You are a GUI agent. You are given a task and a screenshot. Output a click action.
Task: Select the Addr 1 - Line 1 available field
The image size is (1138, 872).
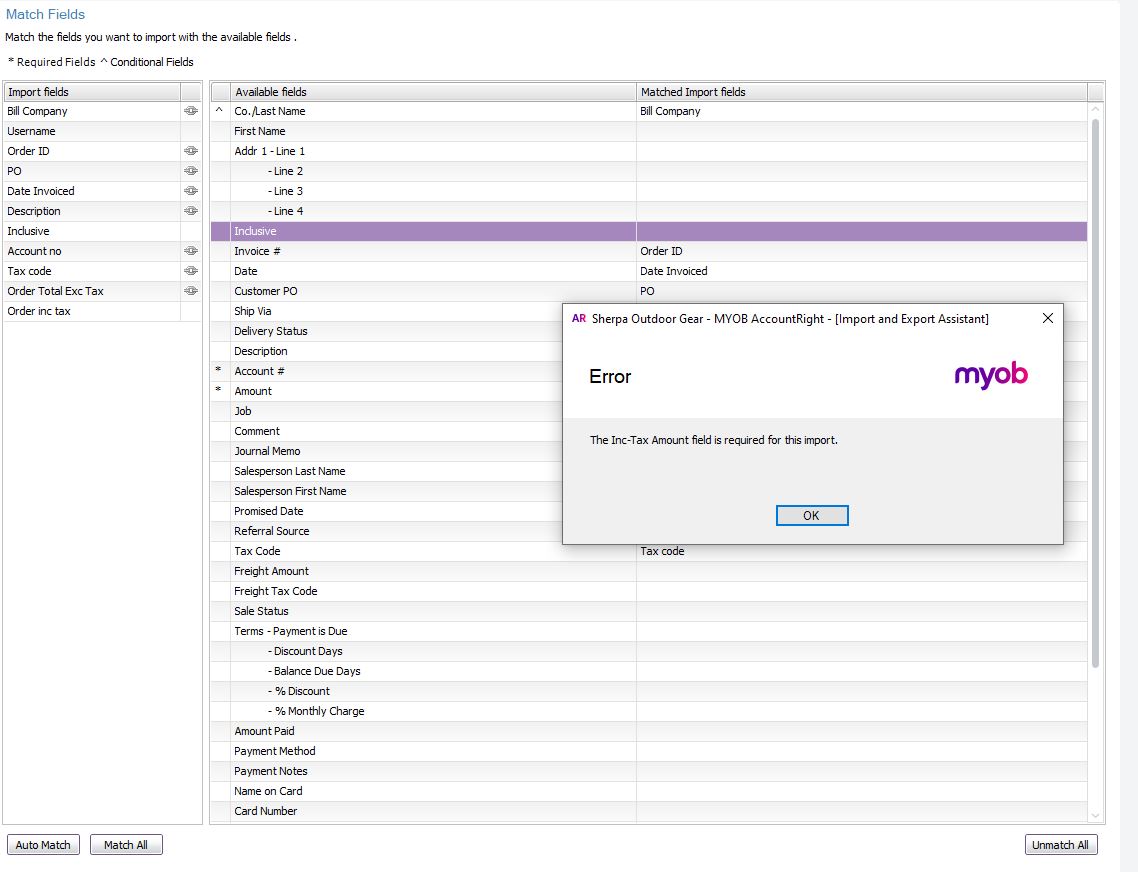(x=433, y=151)
